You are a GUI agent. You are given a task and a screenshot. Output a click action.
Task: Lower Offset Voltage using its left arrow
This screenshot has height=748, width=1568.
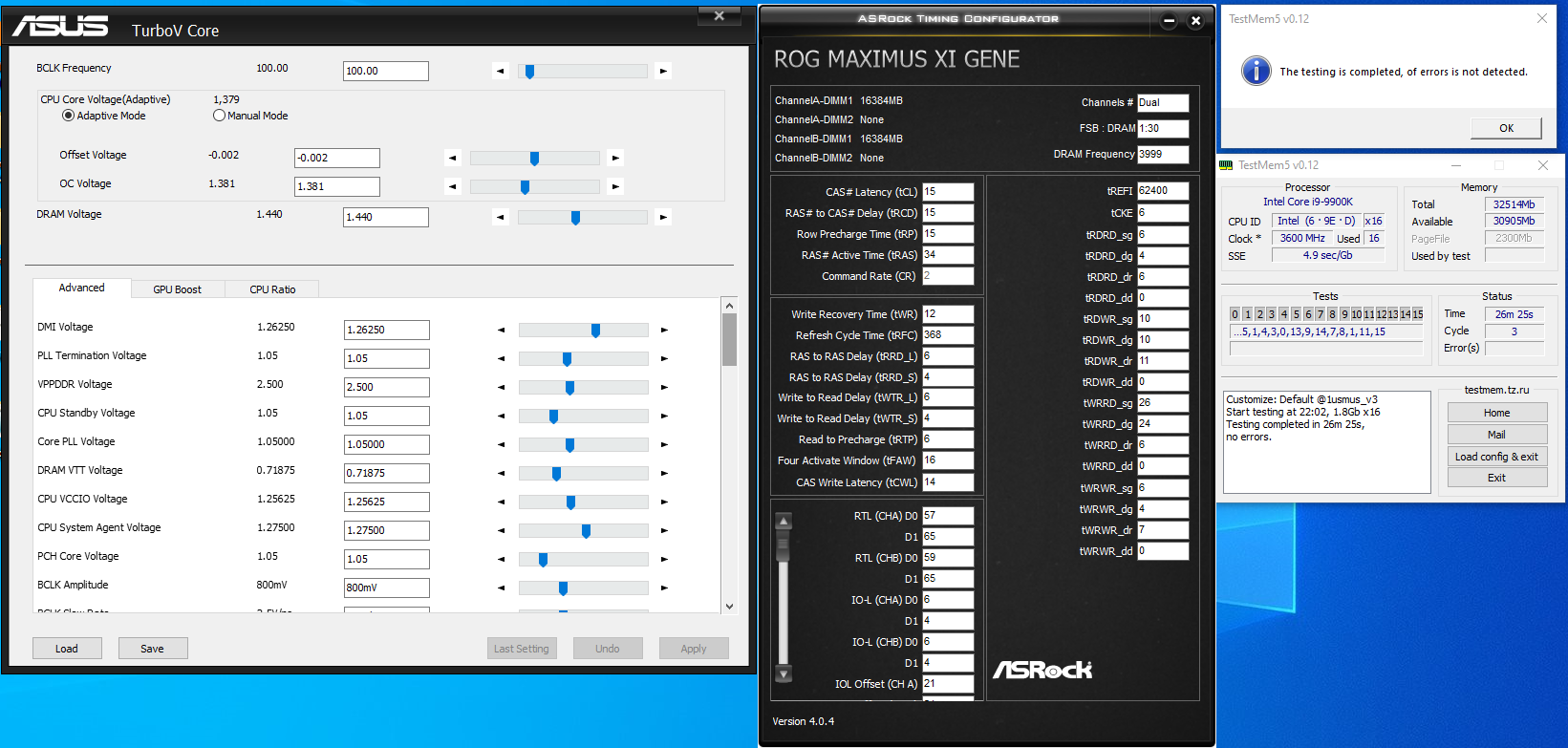(453, 158)
